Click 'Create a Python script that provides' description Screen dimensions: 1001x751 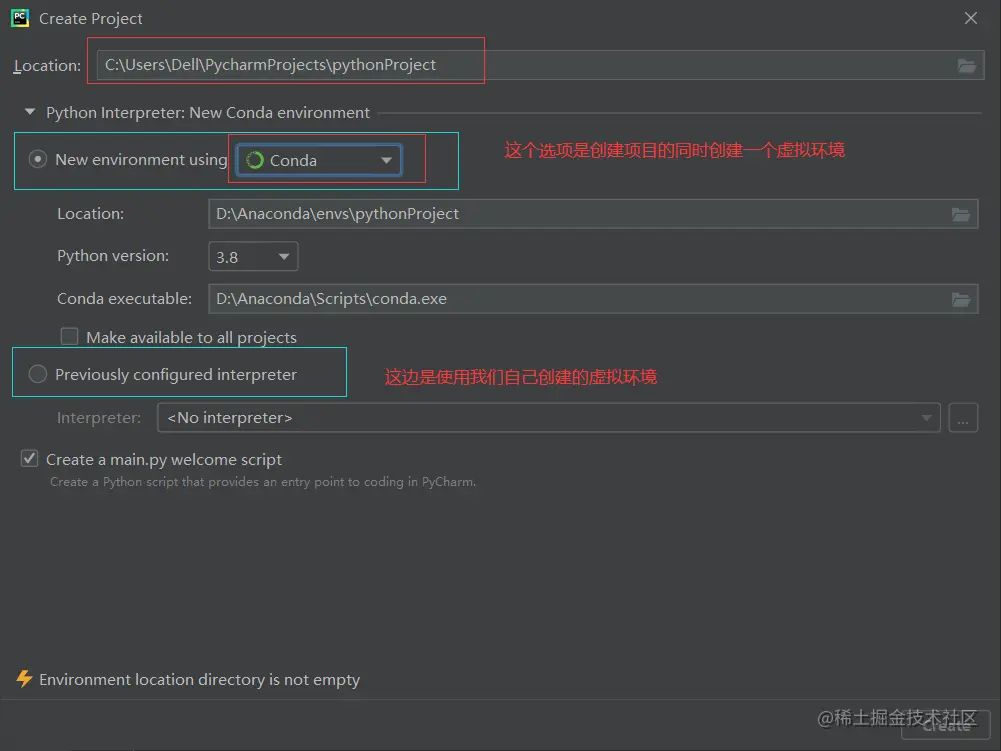click(x=263, y=482)
